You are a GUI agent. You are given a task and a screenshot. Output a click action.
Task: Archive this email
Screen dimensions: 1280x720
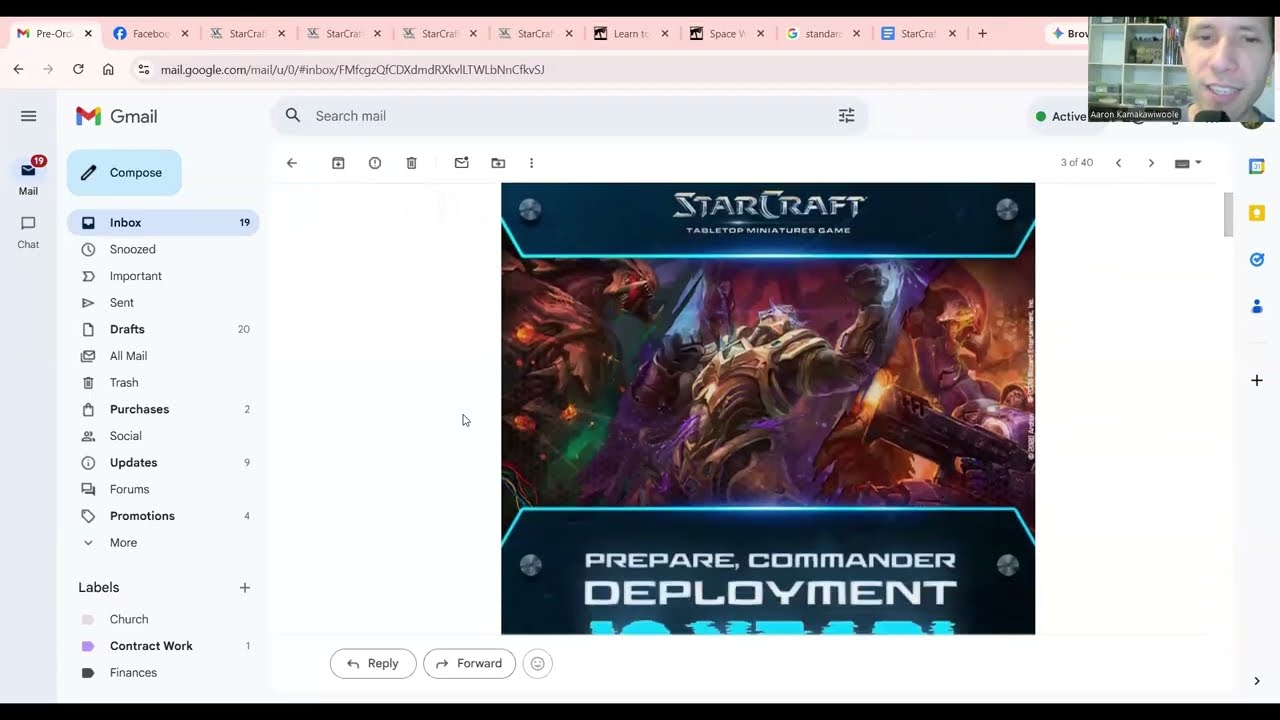[x=338, y=163]
